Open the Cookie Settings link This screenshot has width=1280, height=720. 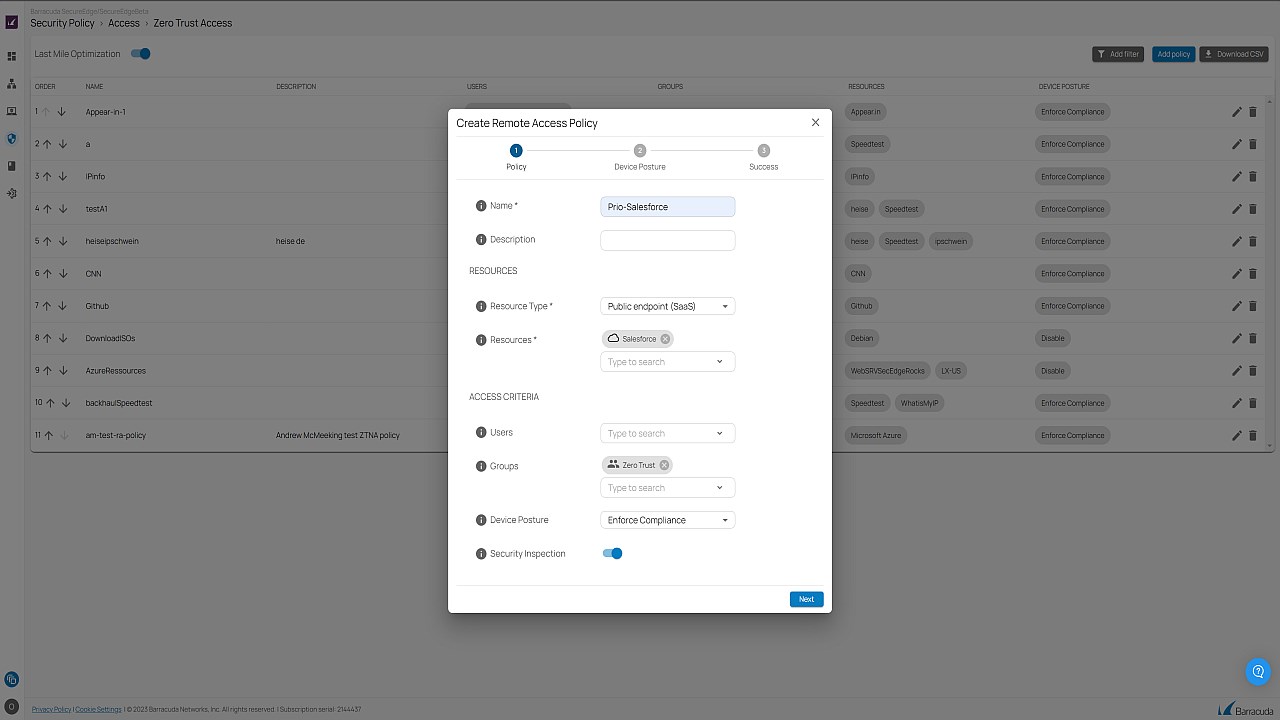[98, 709]
